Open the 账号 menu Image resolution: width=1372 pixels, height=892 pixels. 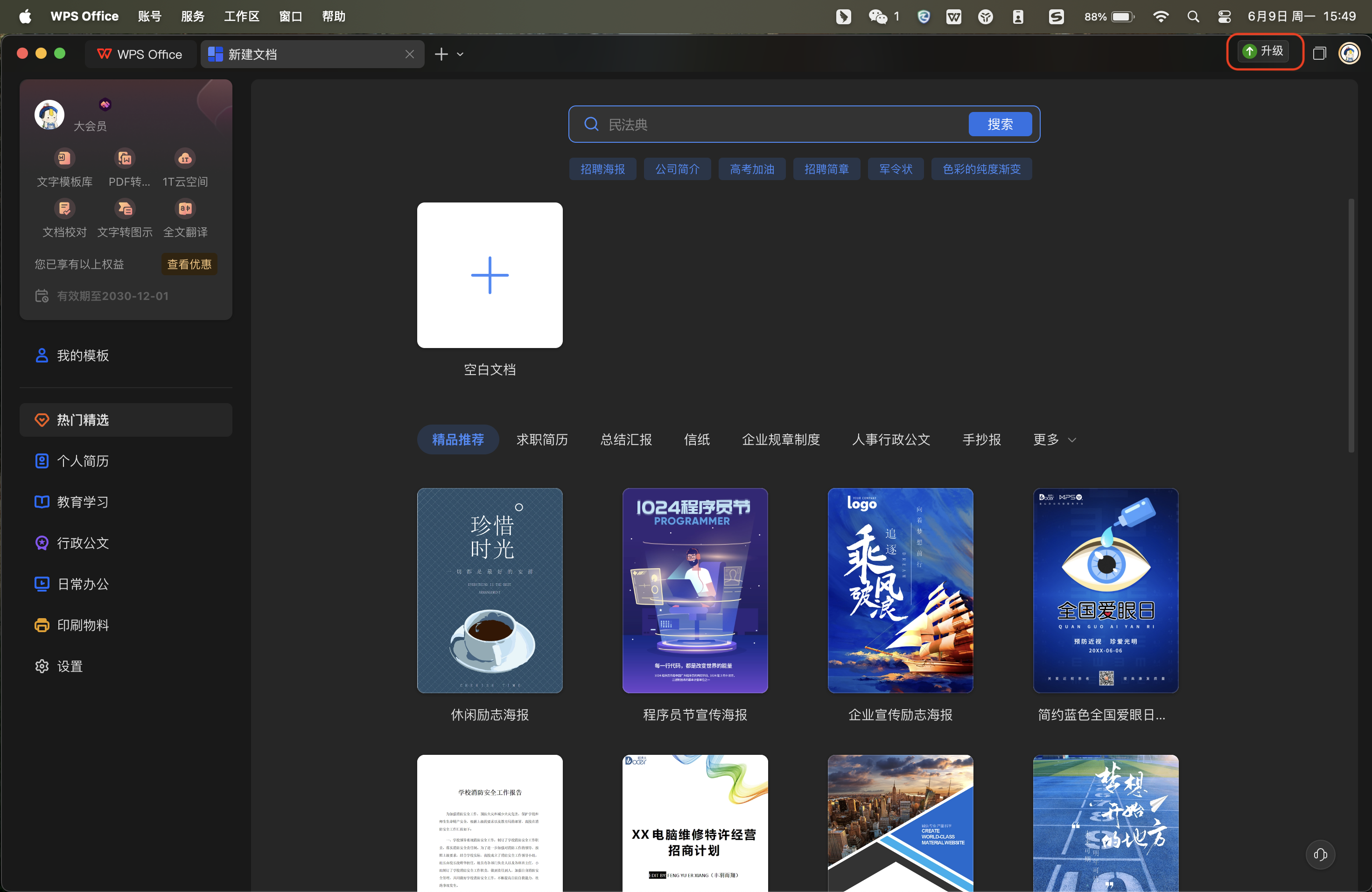150,16
